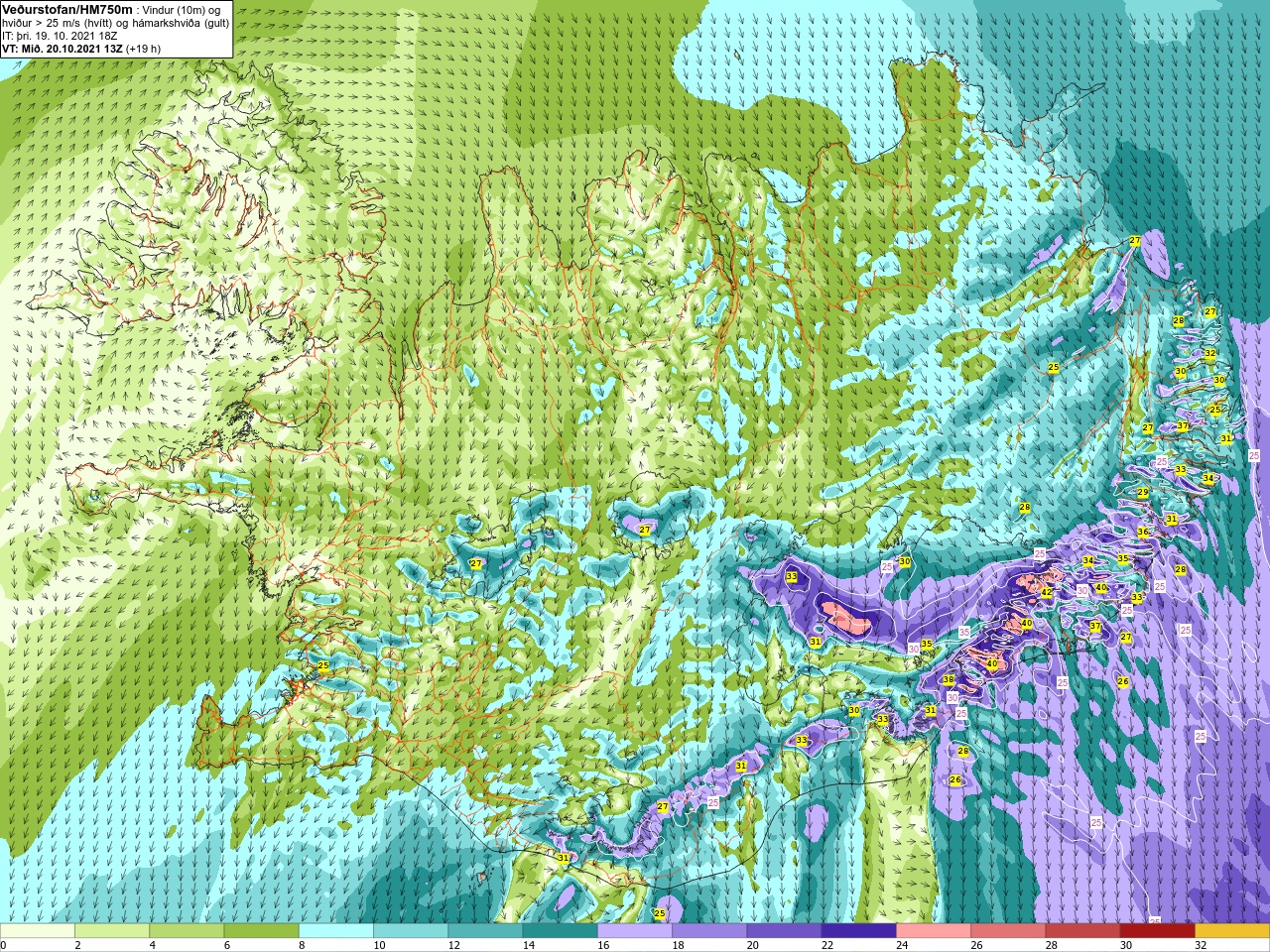The image size is (1270, 952).
Task: Select the 14–16 dark teal legend swatch
Action: (560, 931)
